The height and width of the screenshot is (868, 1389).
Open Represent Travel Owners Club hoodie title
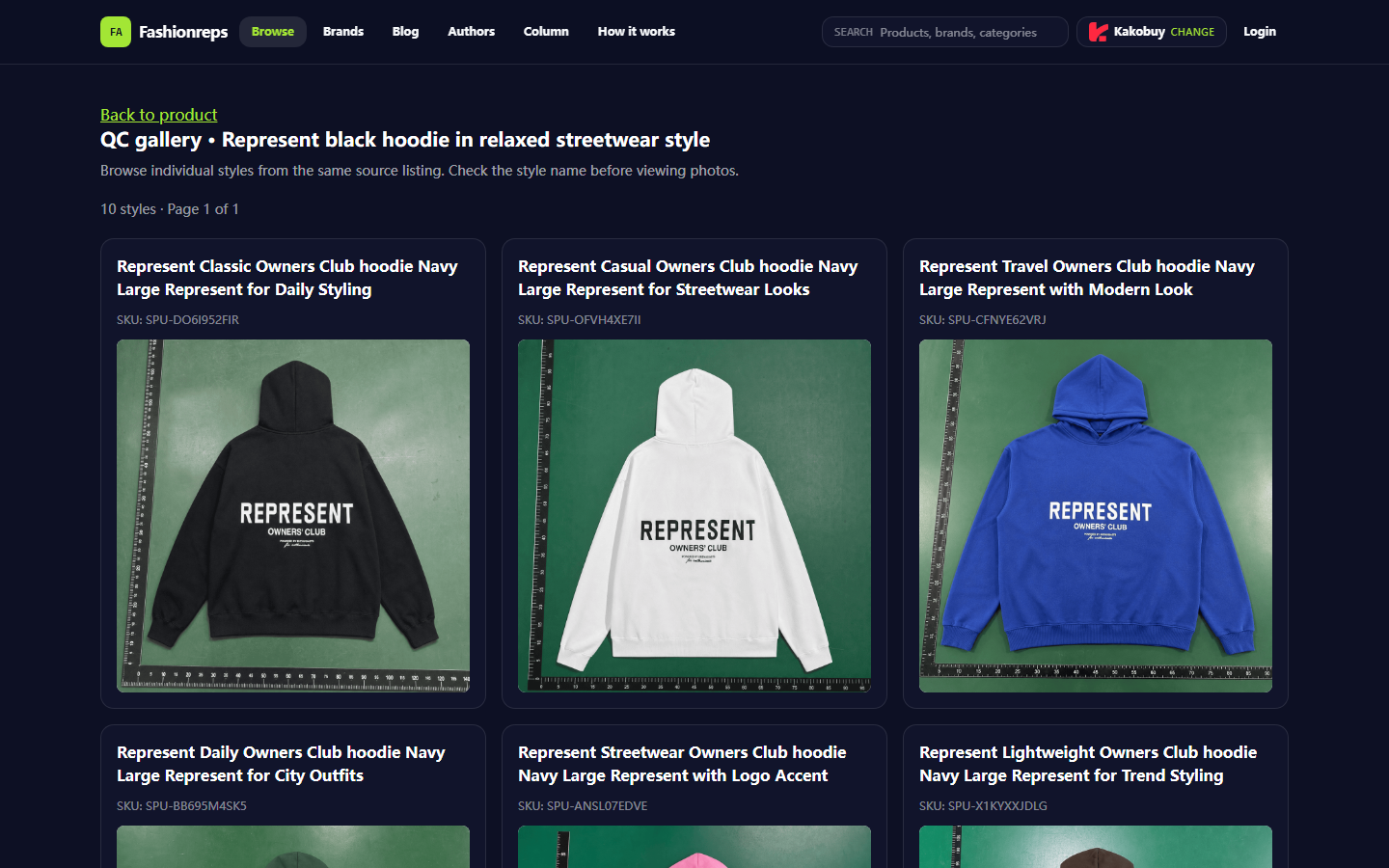pyautogui.click(x=1087, y=278)
